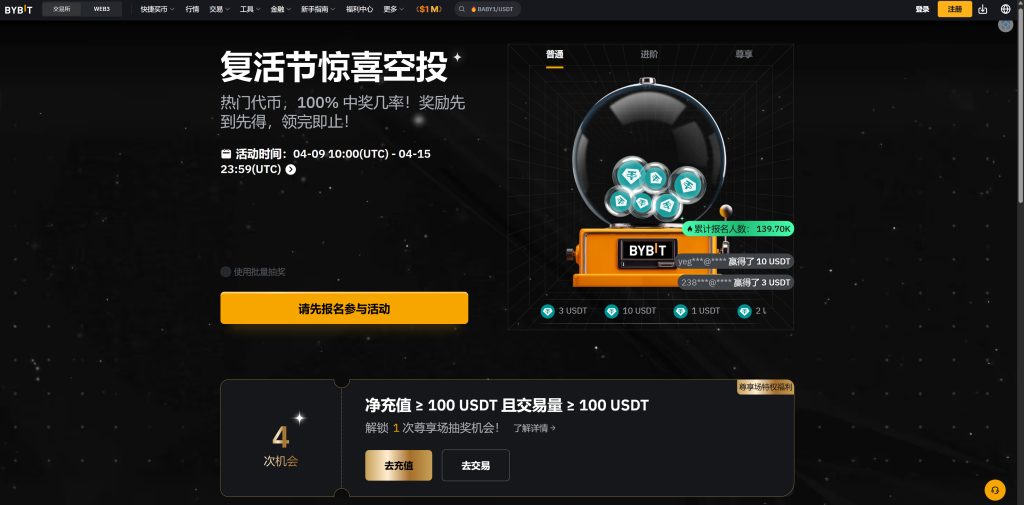This screenshot has width=1024, height=505.
Task: Click the Bybit logo in the header
Action: [18, 10]
